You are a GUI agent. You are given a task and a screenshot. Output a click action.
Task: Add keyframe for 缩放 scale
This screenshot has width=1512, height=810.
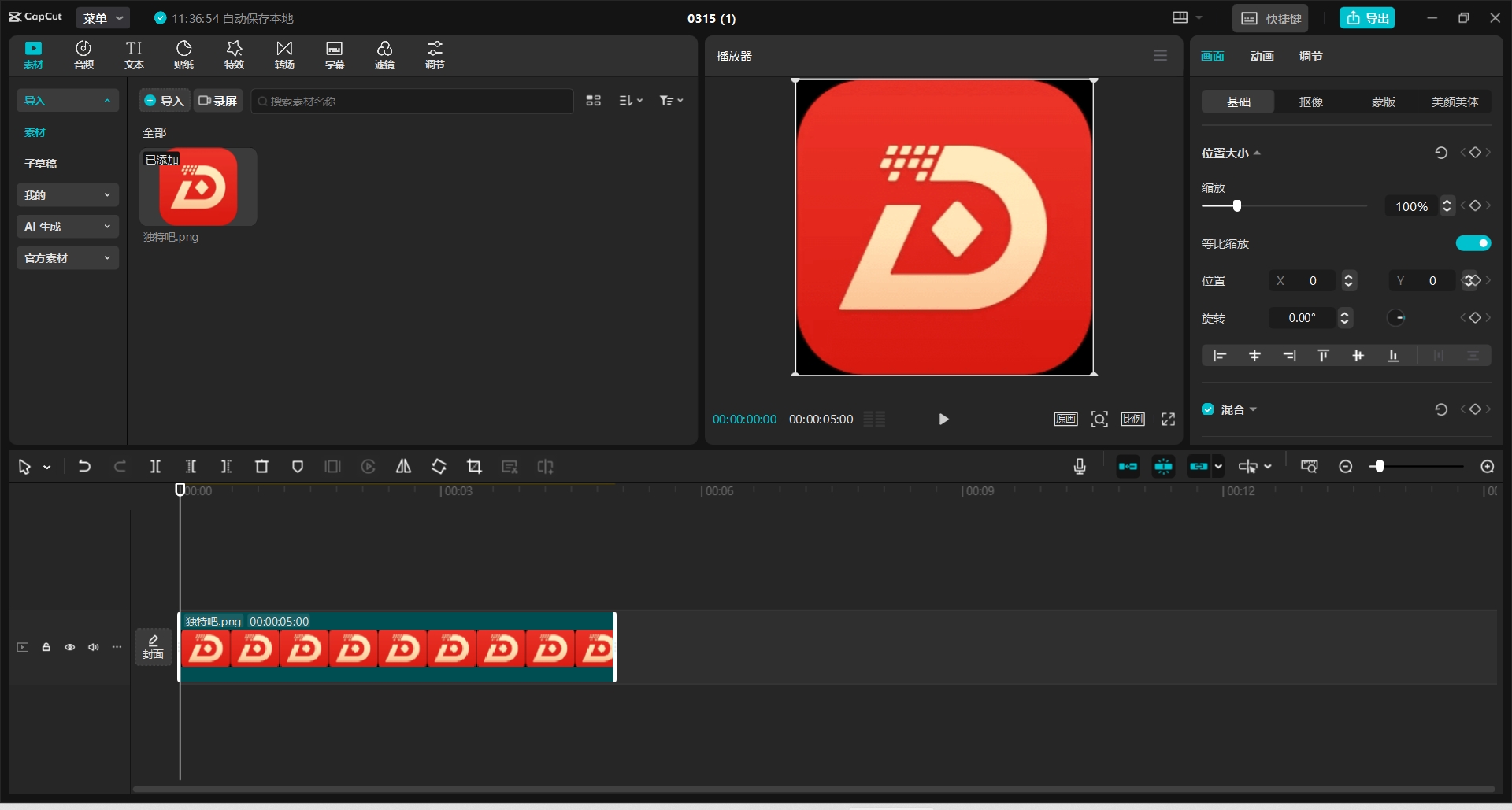[1476, 205]
